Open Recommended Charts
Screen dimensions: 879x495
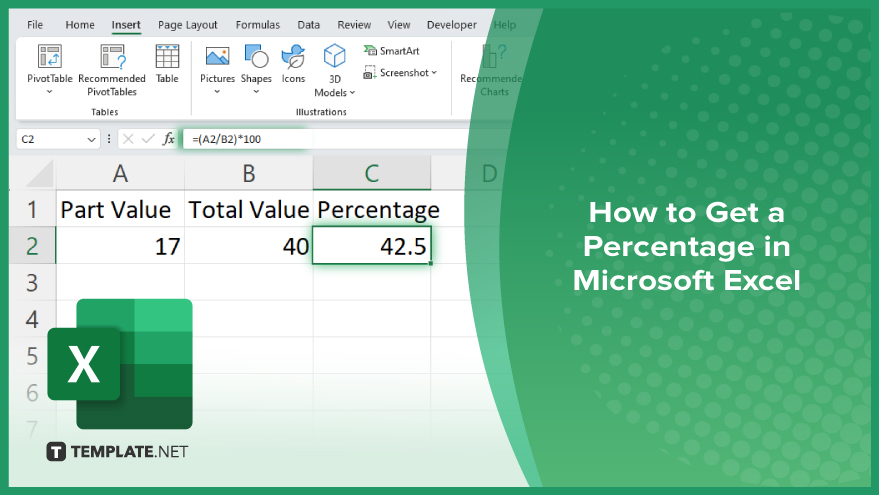pos(491,70)
